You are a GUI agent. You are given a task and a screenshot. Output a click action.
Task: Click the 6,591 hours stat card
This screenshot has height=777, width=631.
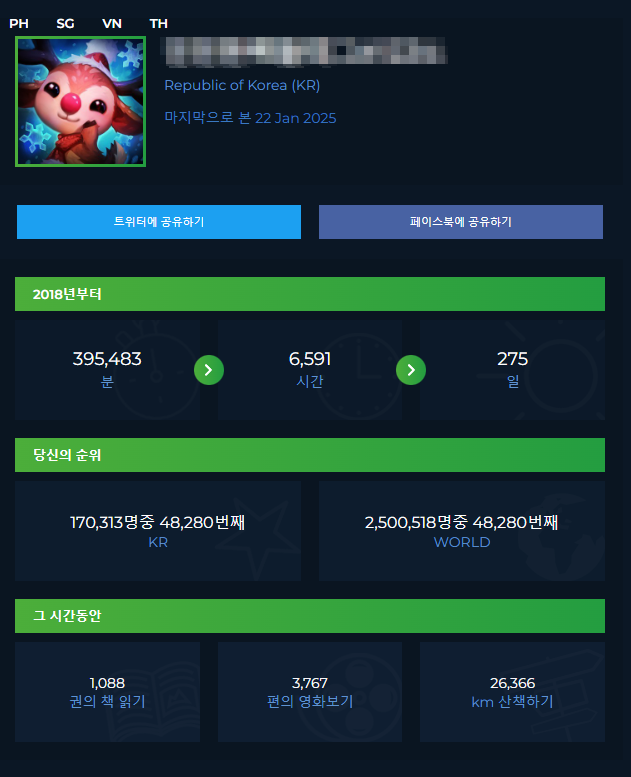pos(310,370)
